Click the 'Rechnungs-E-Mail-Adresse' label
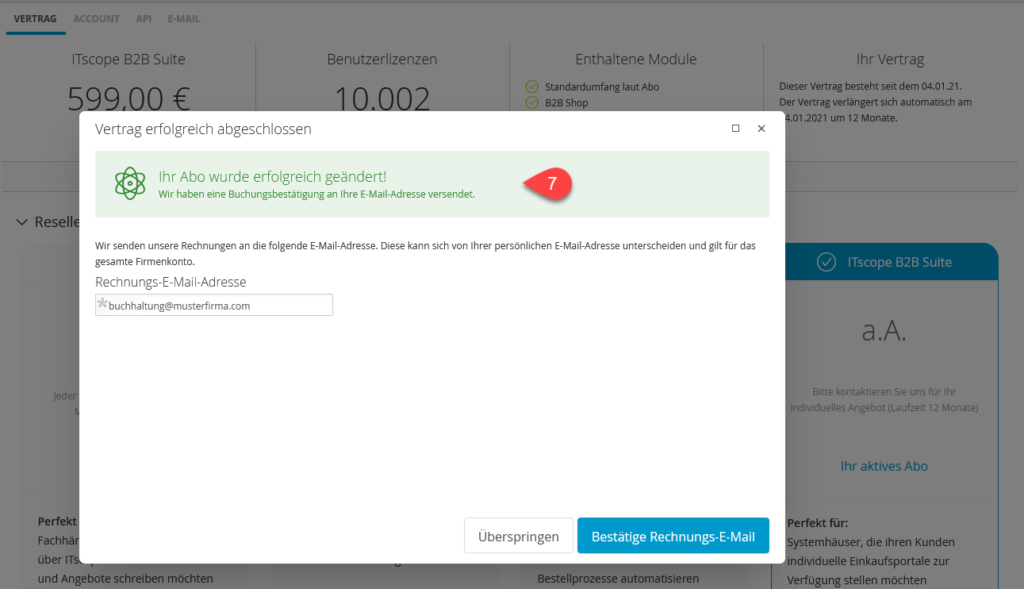This screenshot has width=1024, height=589. pyautogui.click(x=170, y=282)
